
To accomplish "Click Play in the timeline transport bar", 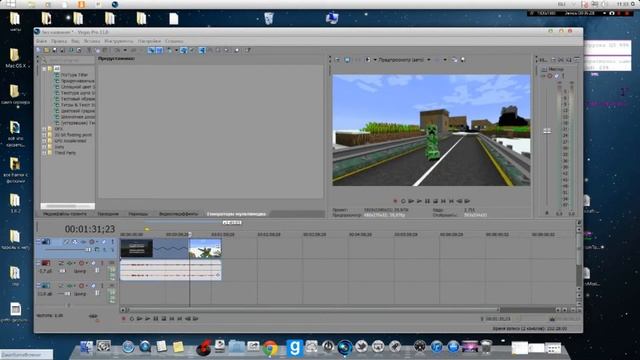I will click(148, 318).
